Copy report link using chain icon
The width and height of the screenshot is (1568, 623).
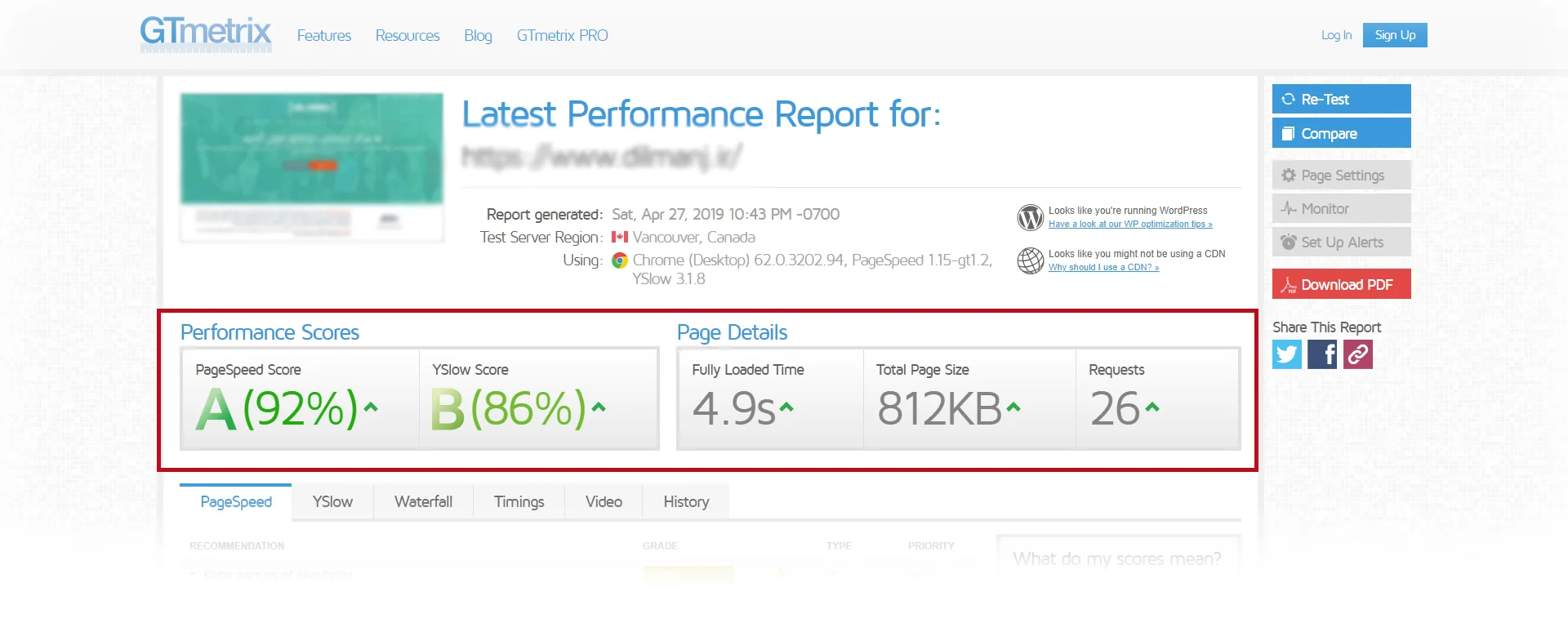coord(1357,354)
